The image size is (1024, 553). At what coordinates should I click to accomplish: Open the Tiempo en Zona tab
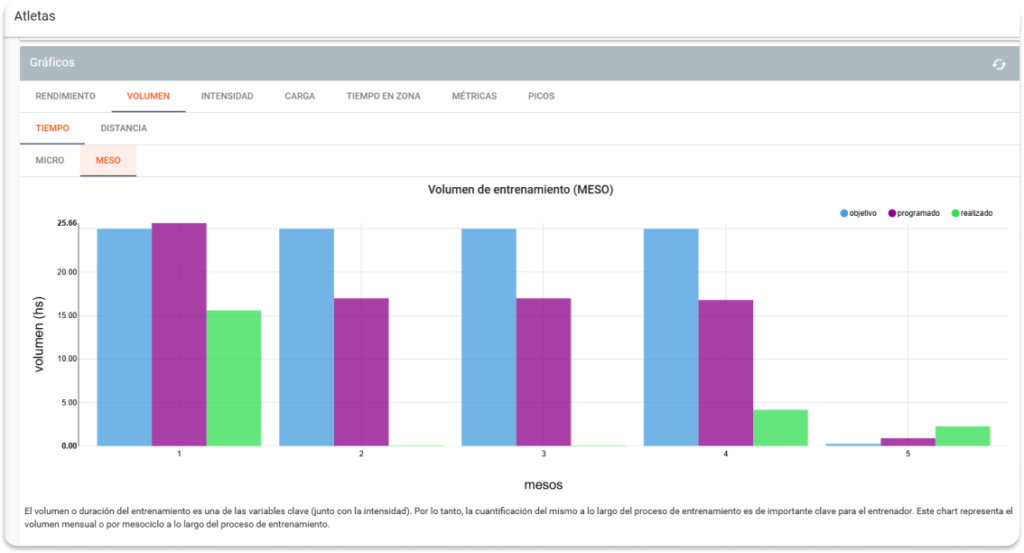coord(383,97)
